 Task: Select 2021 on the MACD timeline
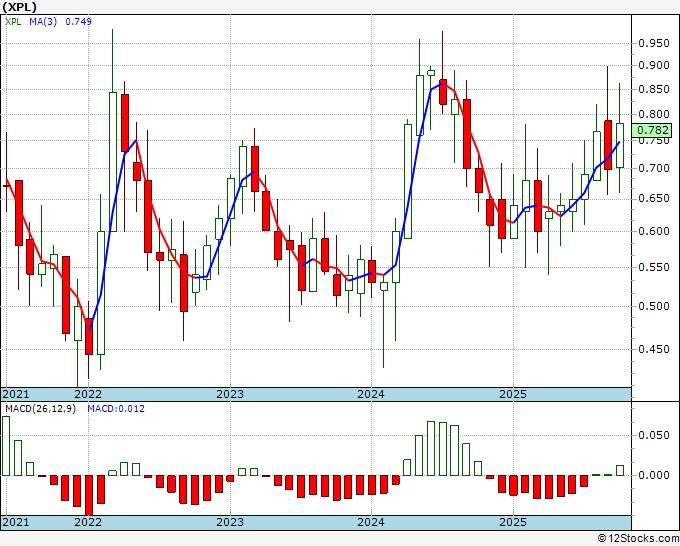[16, 522]
